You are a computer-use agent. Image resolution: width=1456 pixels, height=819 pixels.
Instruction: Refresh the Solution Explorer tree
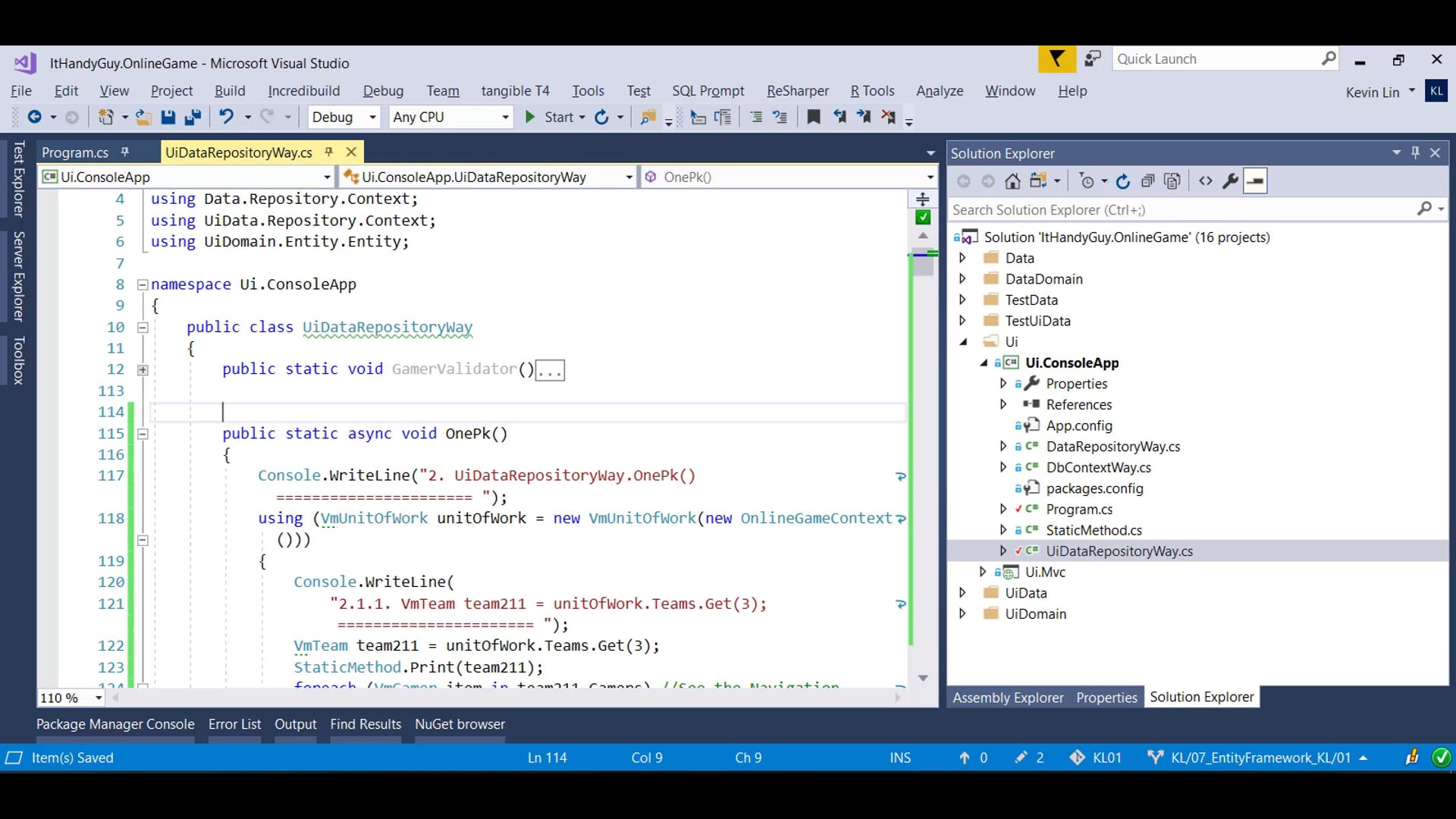[1123, 181]
